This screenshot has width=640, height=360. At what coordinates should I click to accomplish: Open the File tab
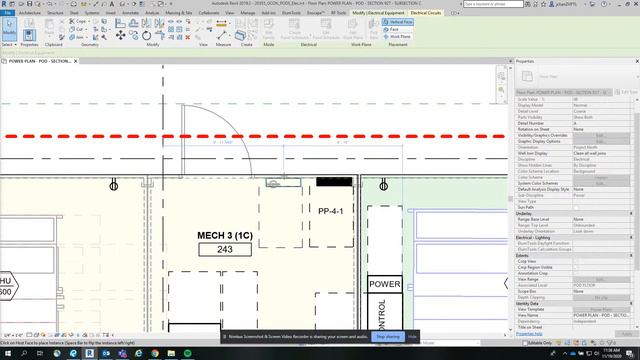tap(7, 13)
